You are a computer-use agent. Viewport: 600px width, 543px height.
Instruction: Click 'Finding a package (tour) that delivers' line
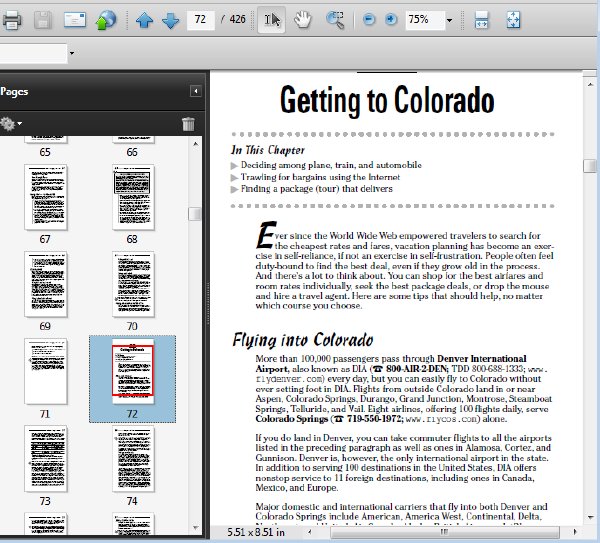pos(316,189)
